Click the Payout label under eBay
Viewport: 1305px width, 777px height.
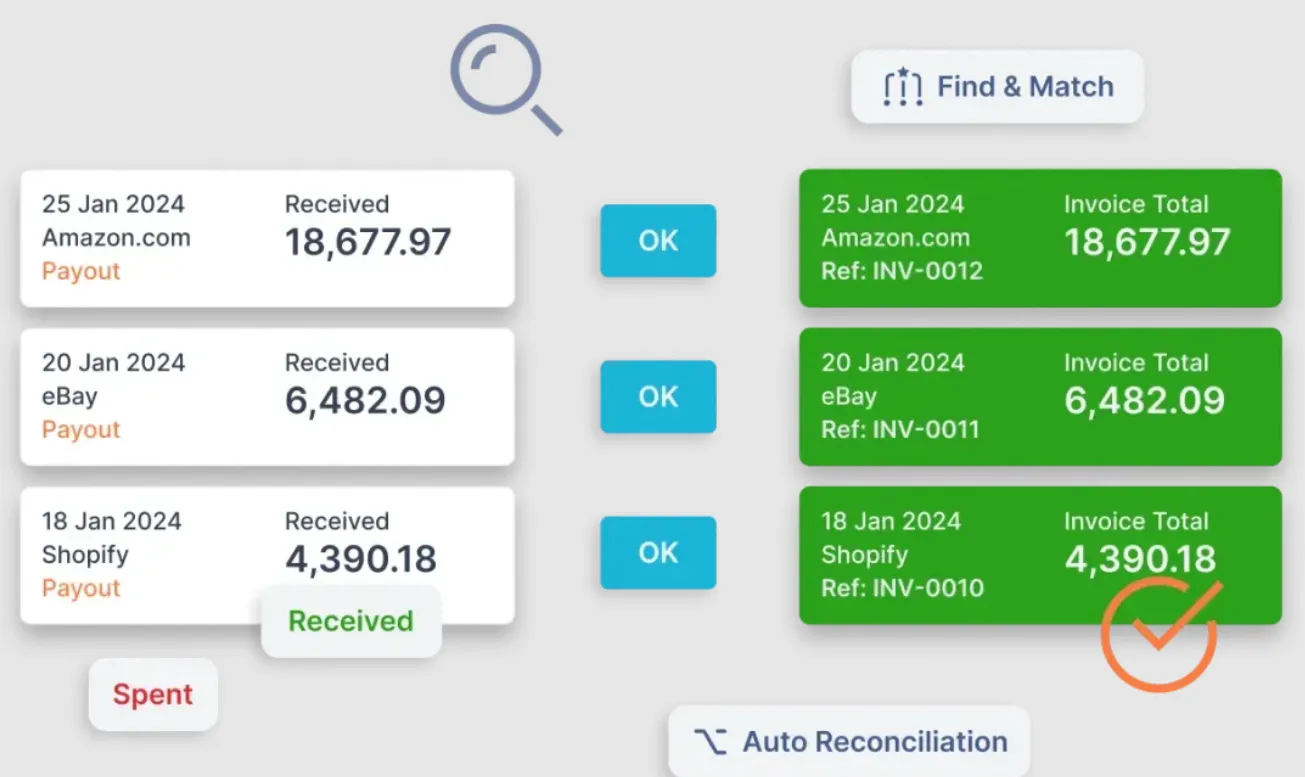81,430
